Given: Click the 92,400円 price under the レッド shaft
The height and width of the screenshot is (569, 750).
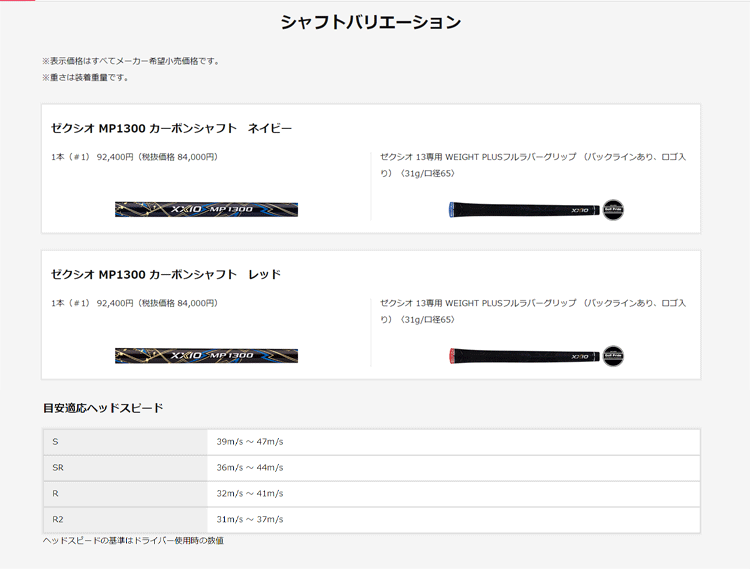Looking at the screenshot, I should [134, 303].
